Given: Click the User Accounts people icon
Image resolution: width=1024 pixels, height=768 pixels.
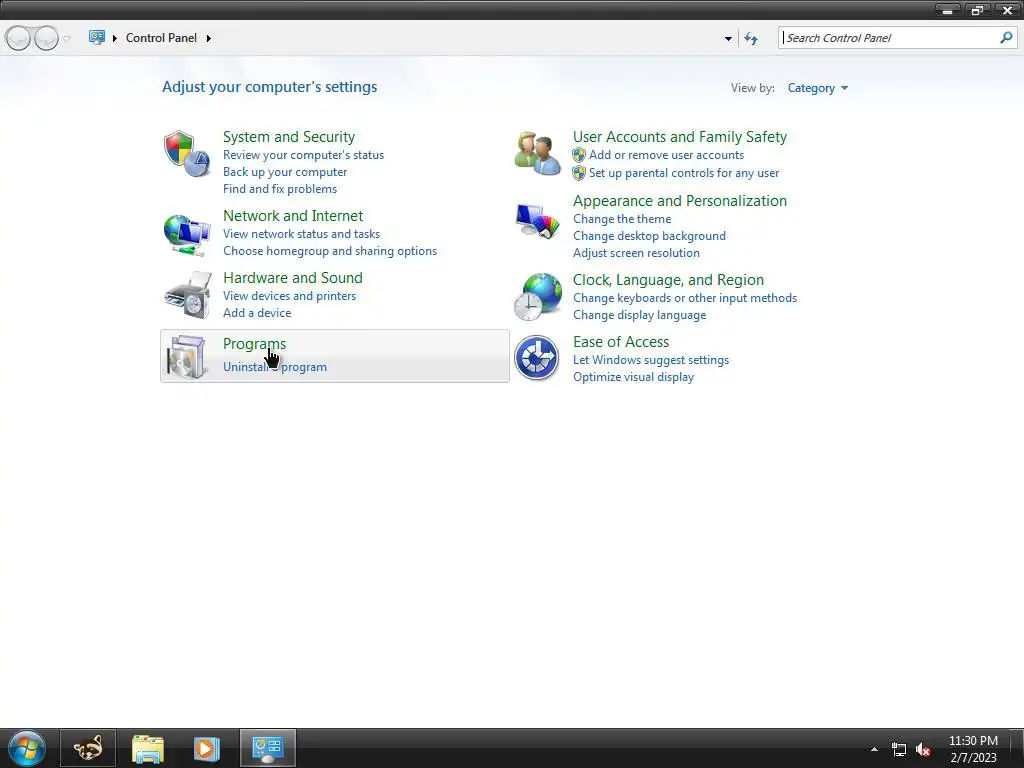Looking at the screenshot, I should point(537,153).
